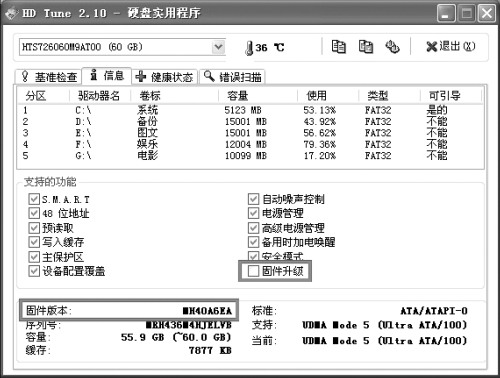Click the 电影 volume label

pyautogui.click(x=148, y=156)
